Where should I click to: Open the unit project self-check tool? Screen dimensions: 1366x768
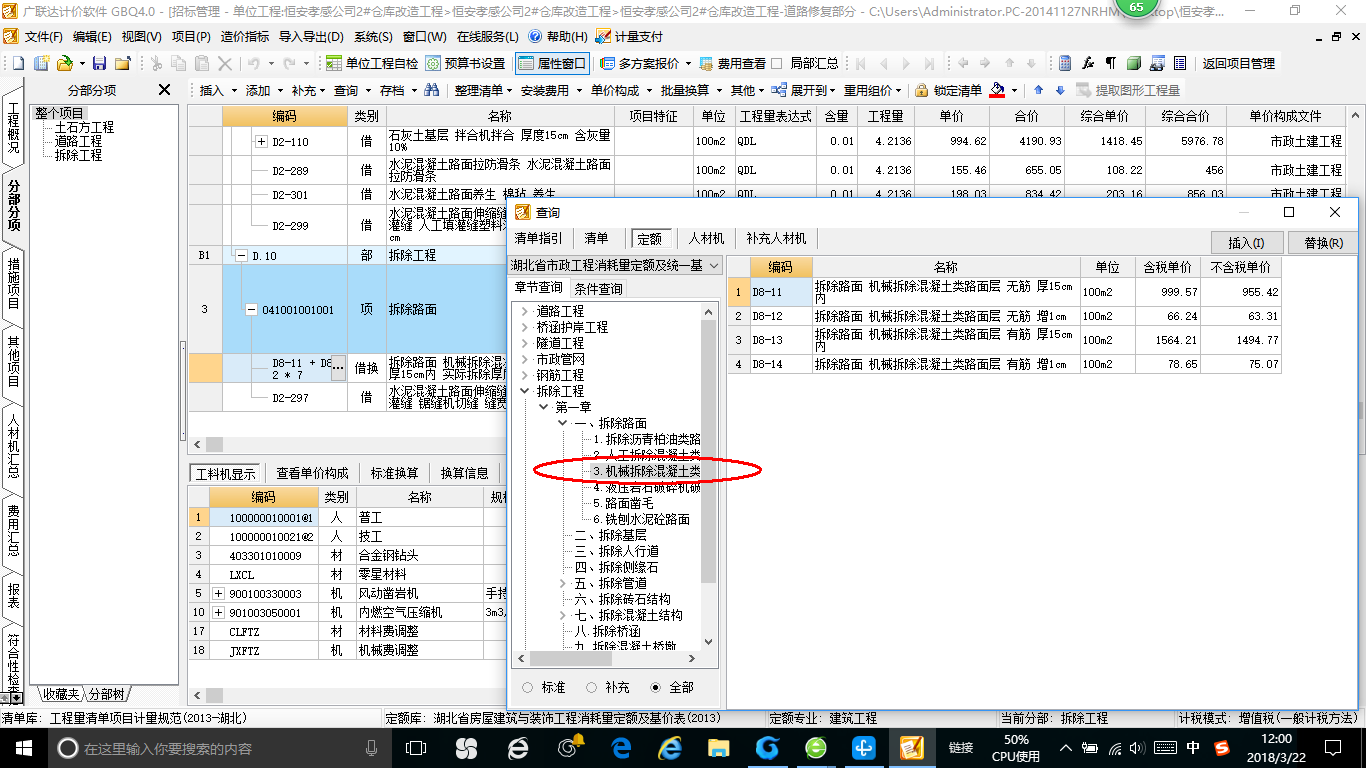372,63
